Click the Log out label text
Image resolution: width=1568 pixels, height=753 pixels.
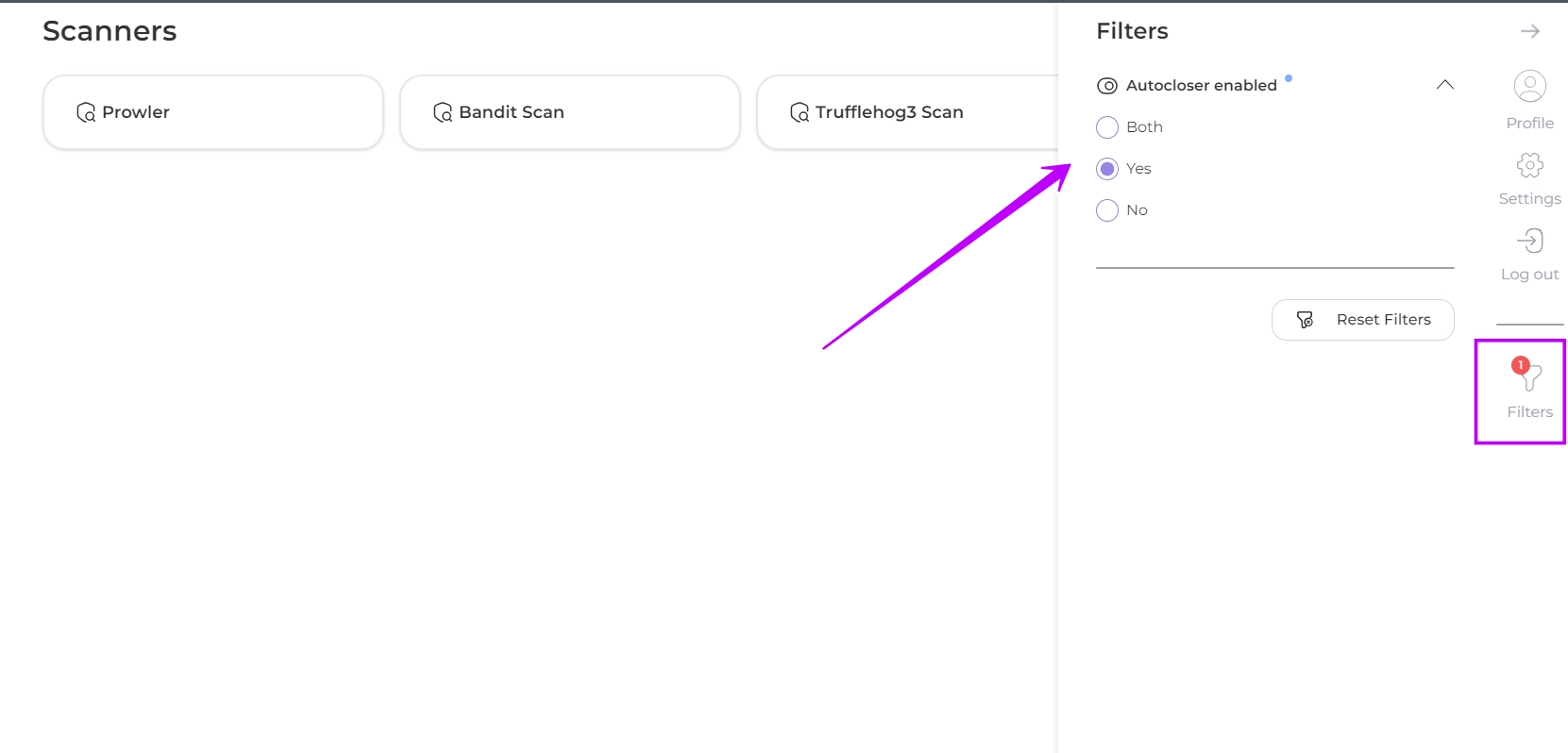[x=1529, y=275]
